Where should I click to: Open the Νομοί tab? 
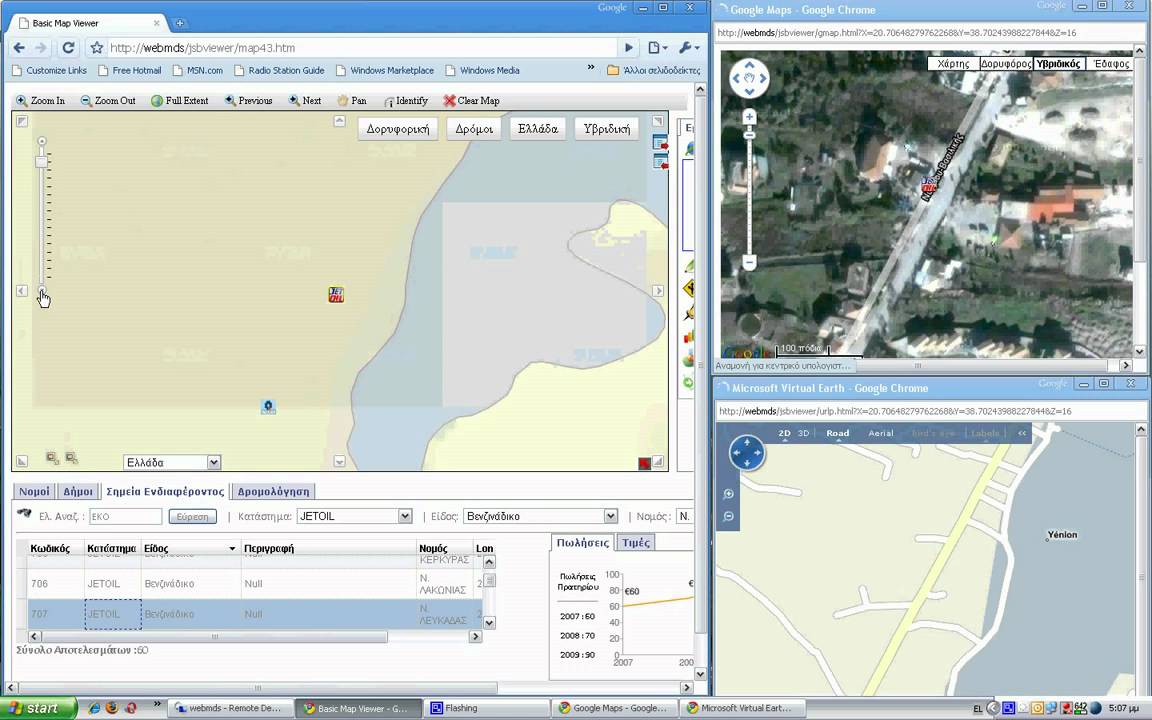(x=35, y=492)
